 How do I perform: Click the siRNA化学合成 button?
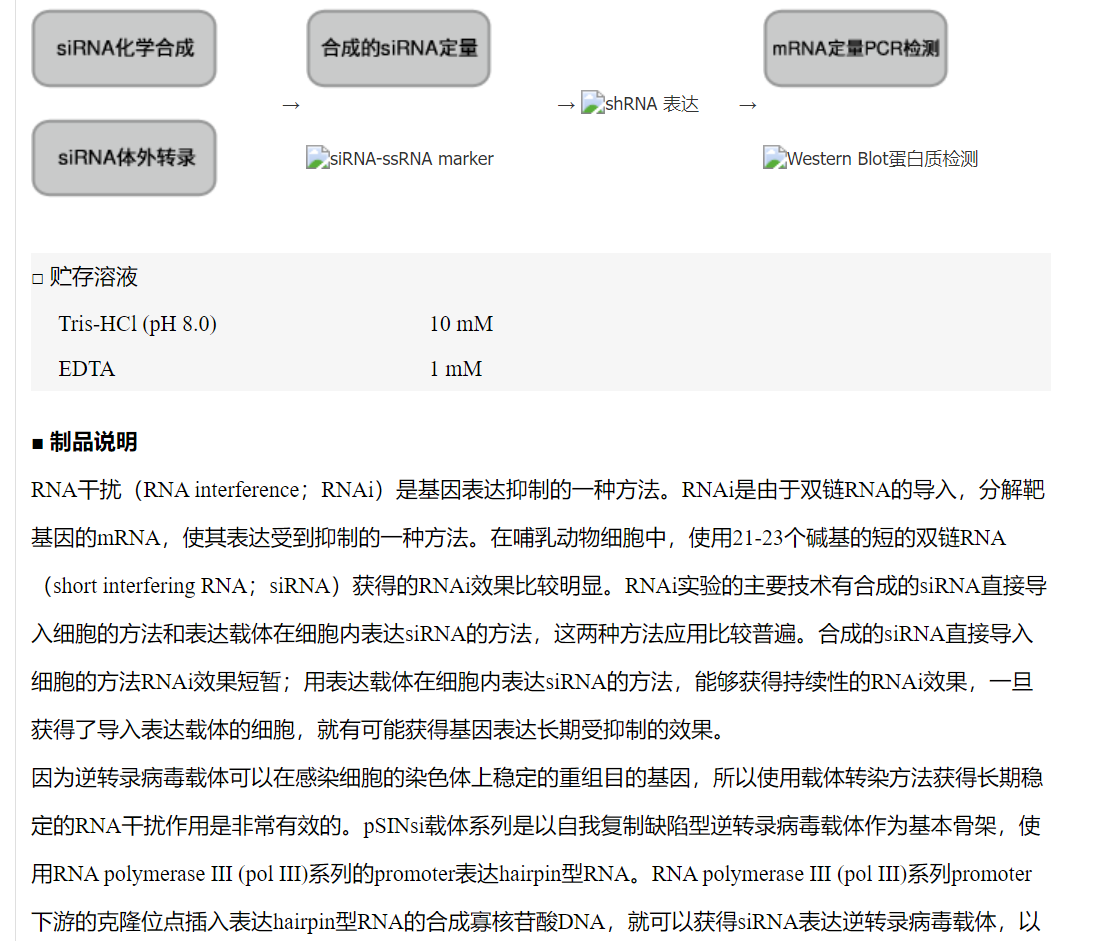tap(124, 48)
